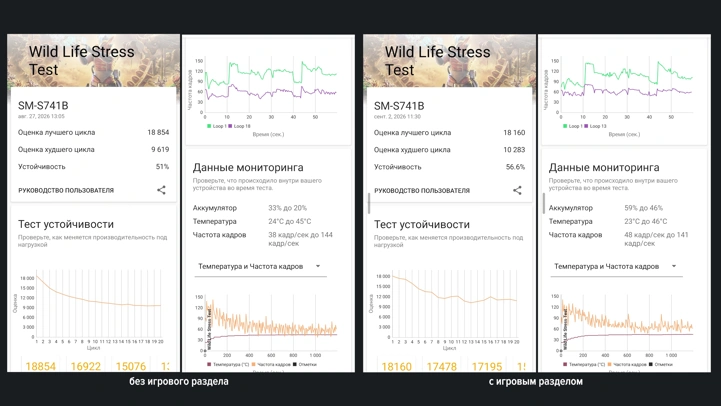Screen dimensions: 721x406
Task: Click the caption без игрового раздела
Action: coord(179,382)
